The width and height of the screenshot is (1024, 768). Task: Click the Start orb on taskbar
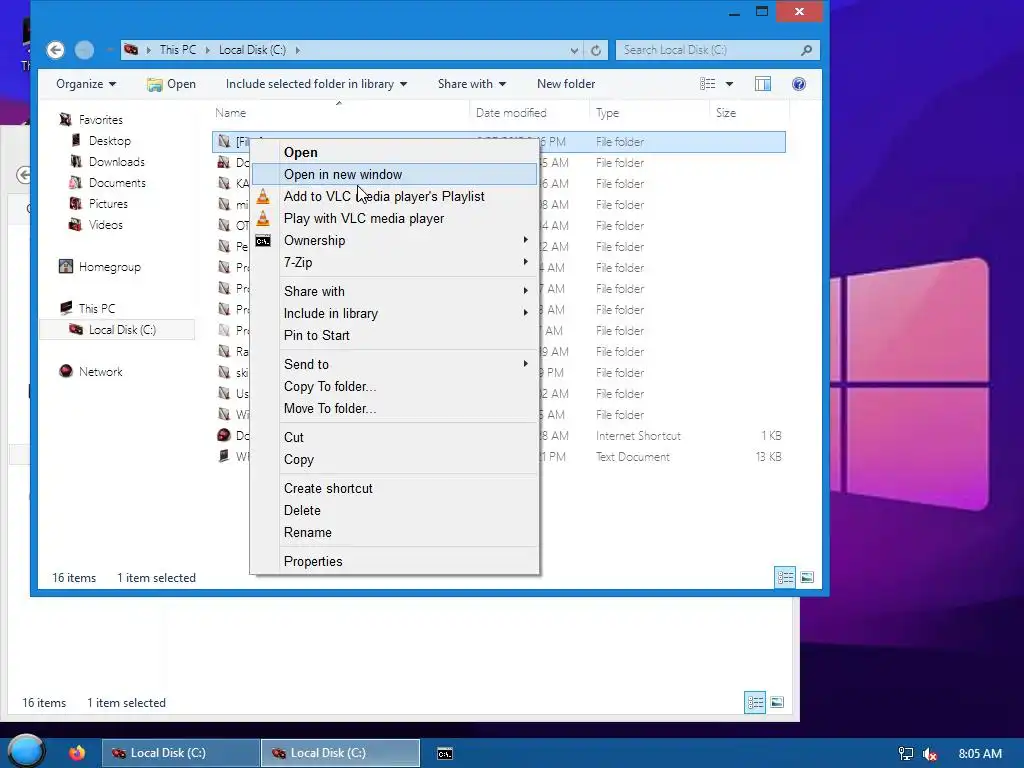(26, 751)
